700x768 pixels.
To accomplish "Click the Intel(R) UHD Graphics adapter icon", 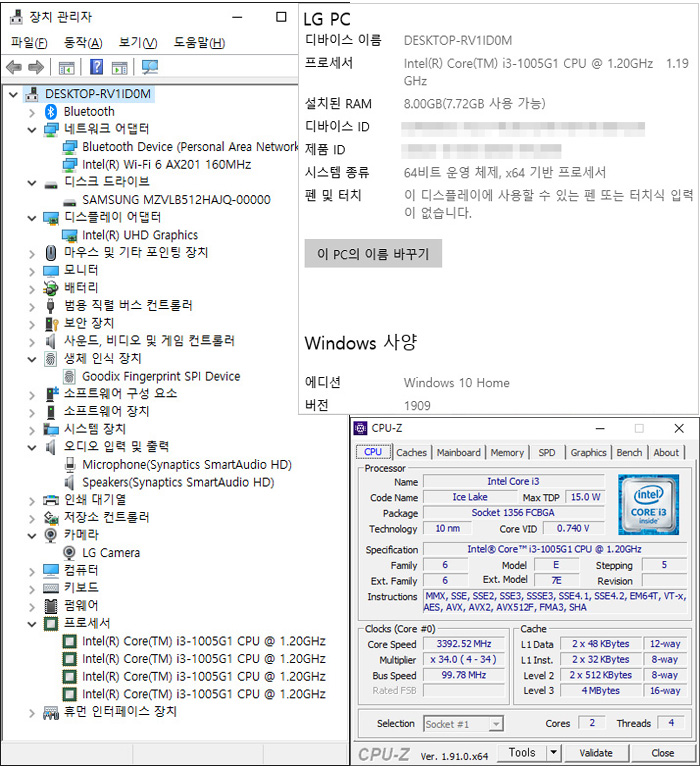I will pyautogui.click(x=70, y=236).
